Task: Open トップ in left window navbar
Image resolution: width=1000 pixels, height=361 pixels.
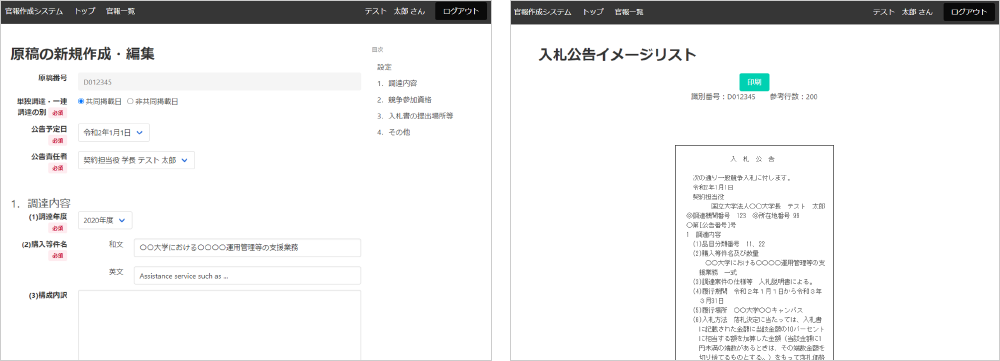Action: pyautogui.click(x=84, y=11)
